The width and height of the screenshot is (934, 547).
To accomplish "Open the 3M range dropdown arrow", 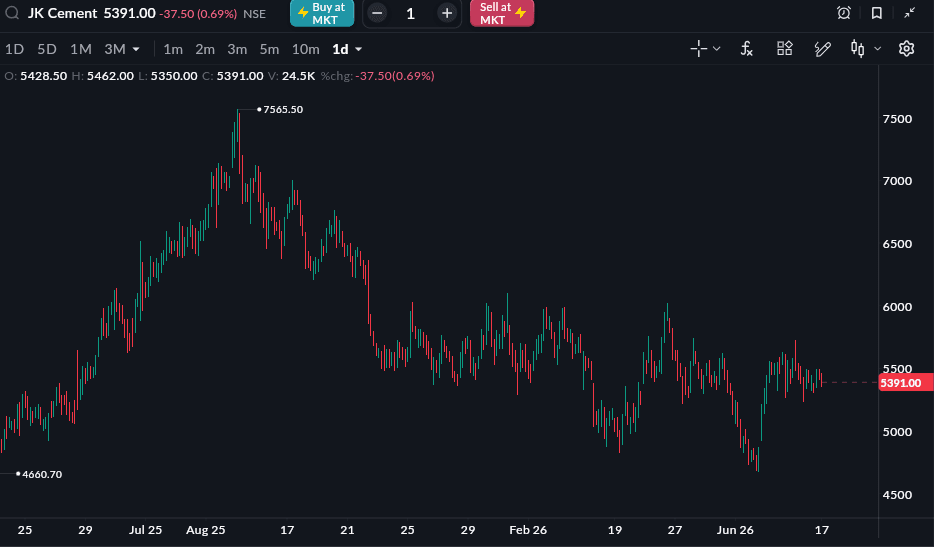I will coord(136,49).
